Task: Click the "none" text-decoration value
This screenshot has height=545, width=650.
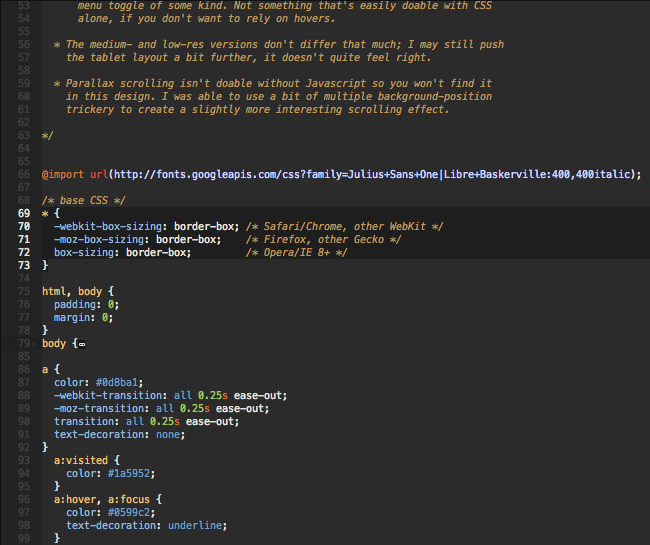Action: pyautogui.click(x=168, y=435)
